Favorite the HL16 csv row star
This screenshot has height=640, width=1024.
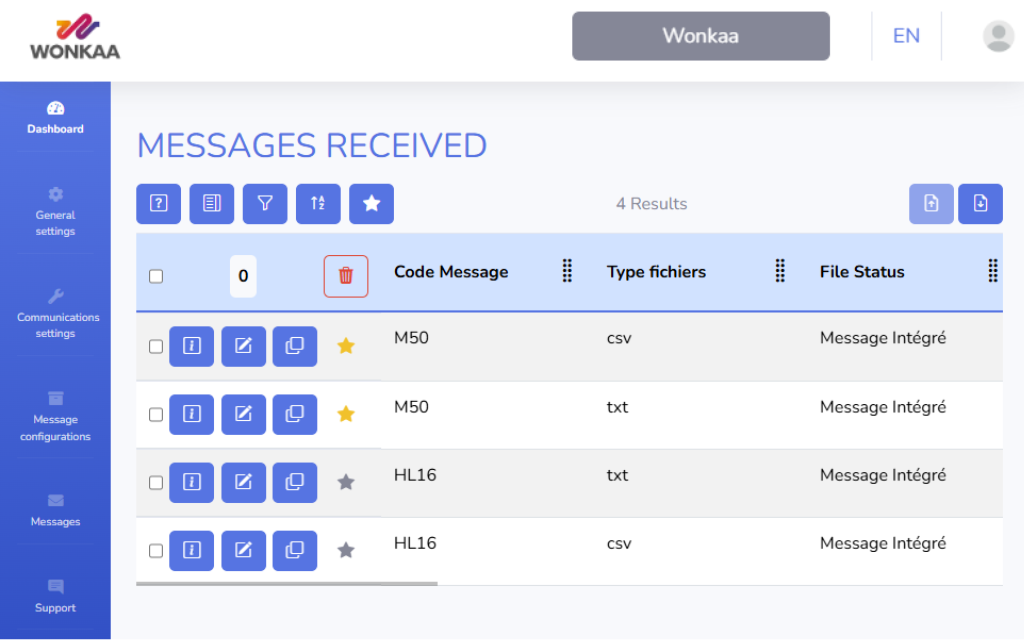click(346, 550)
